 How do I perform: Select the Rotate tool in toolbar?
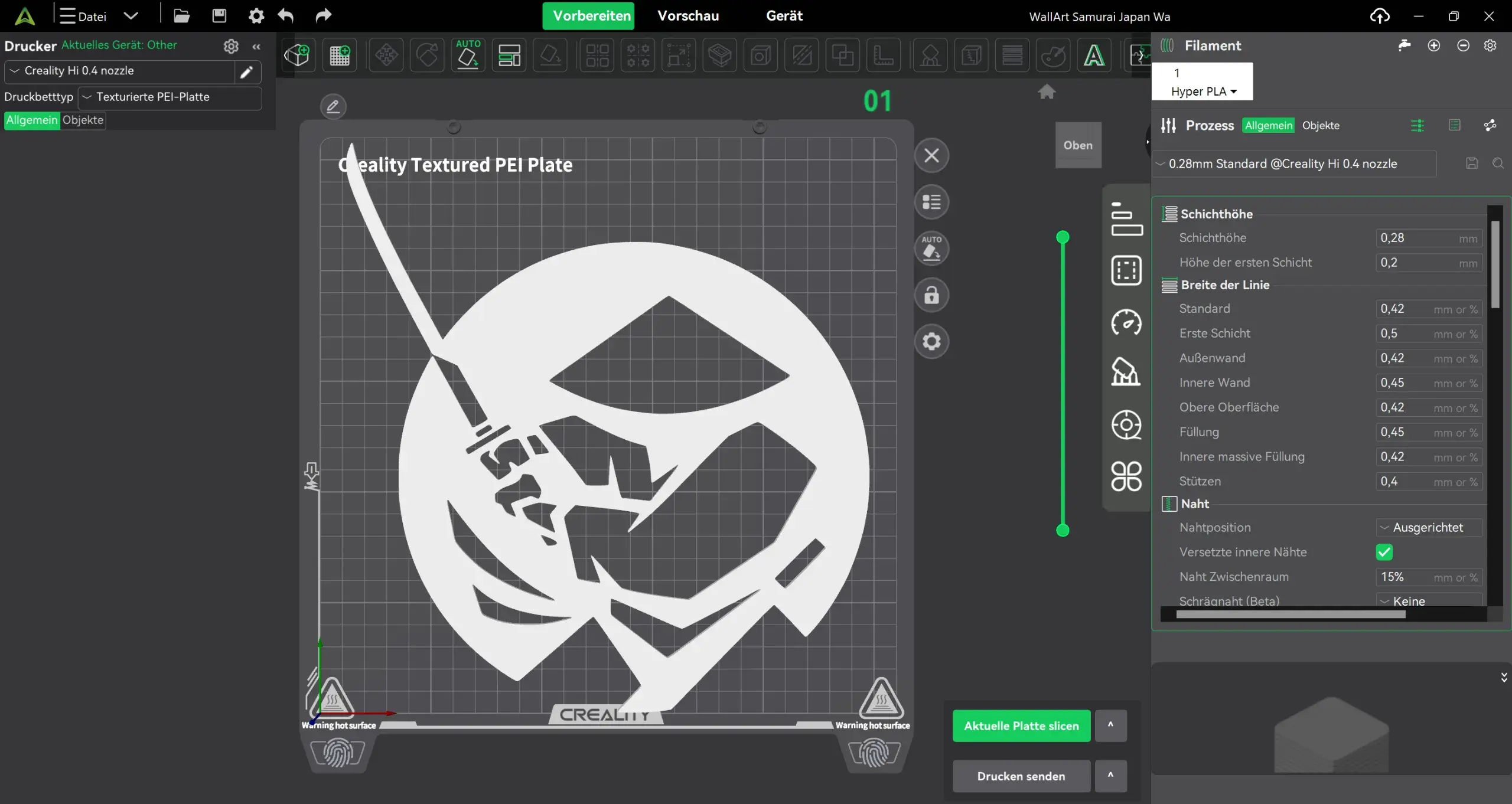tap(427, 55)
